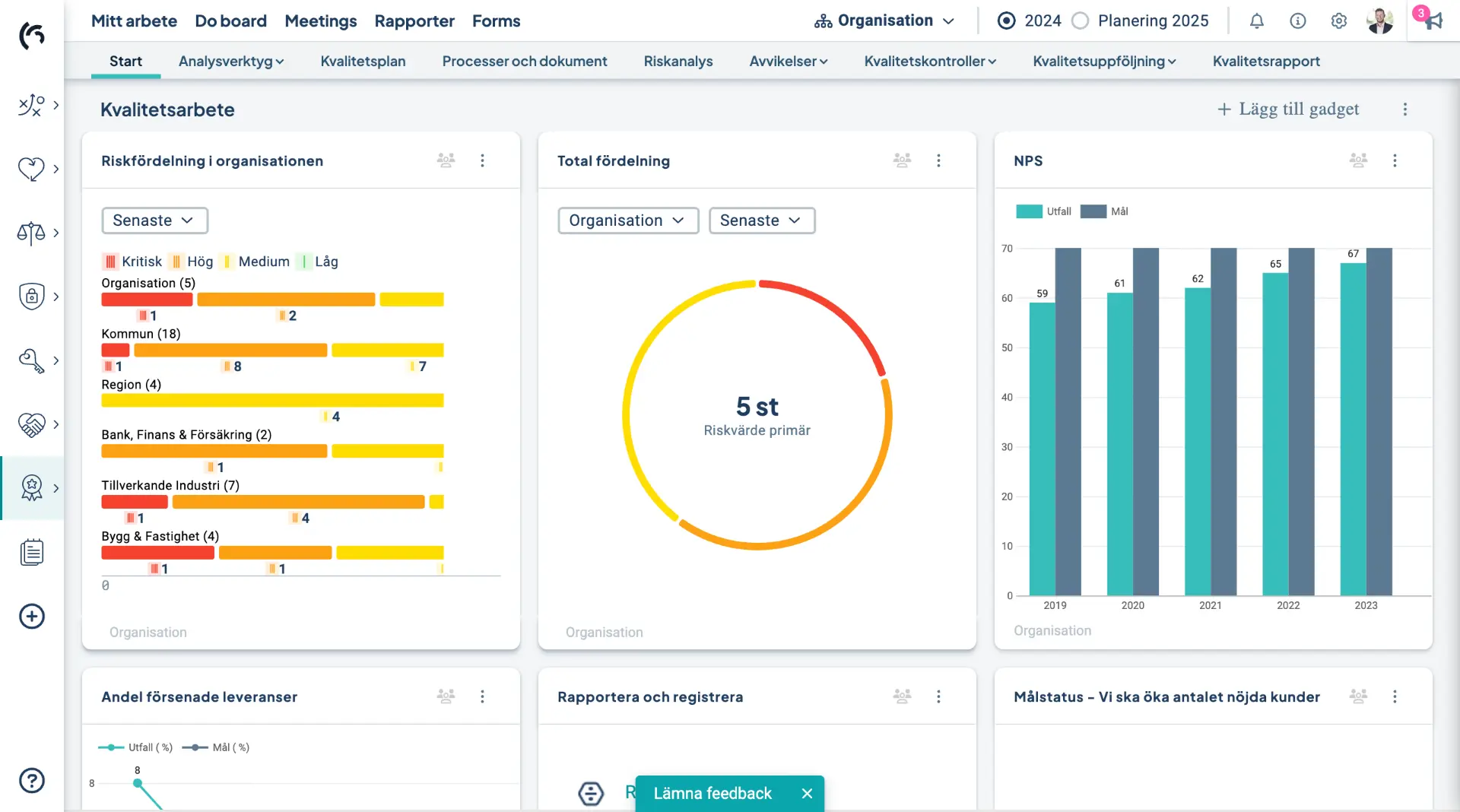Open the keys sidebar module
Image resolution: width=1460 pixels, height=812 pixels.
click(x=31, y=360)
